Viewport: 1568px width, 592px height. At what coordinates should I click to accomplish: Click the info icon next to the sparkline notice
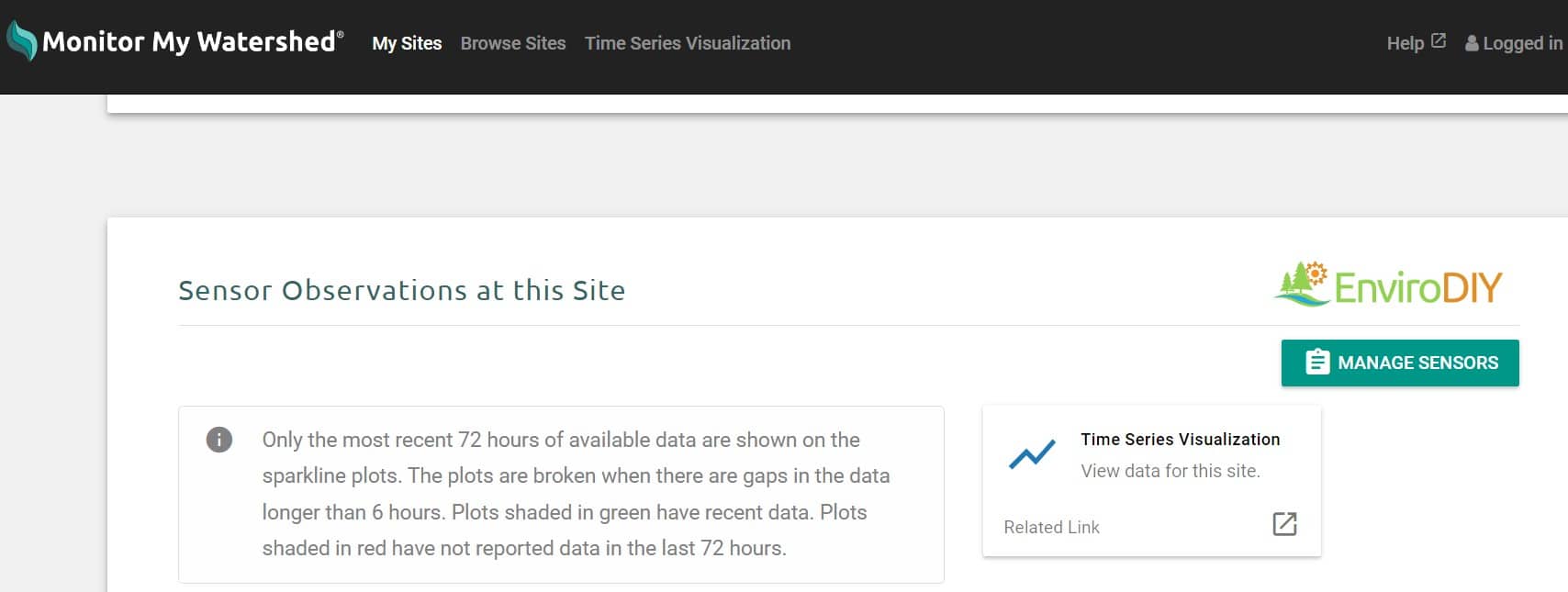pyautogui.click(x=218, y=439)
